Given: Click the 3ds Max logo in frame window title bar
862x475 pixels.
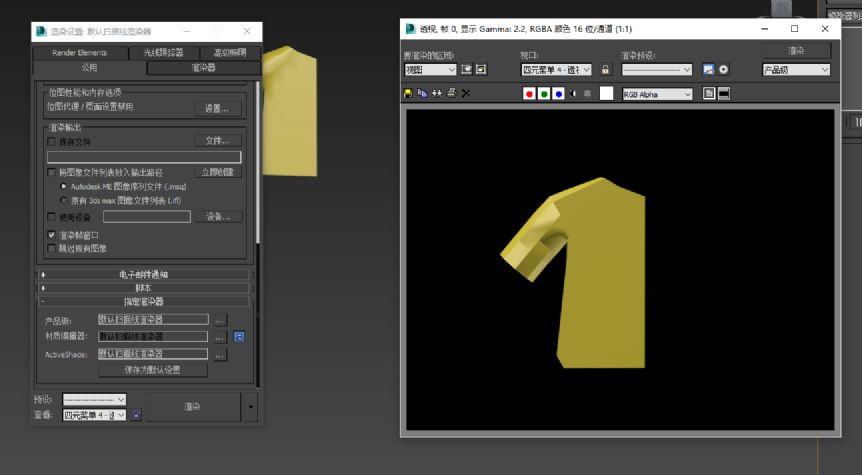Looking at the screenshot, I should tap(410, 29).
